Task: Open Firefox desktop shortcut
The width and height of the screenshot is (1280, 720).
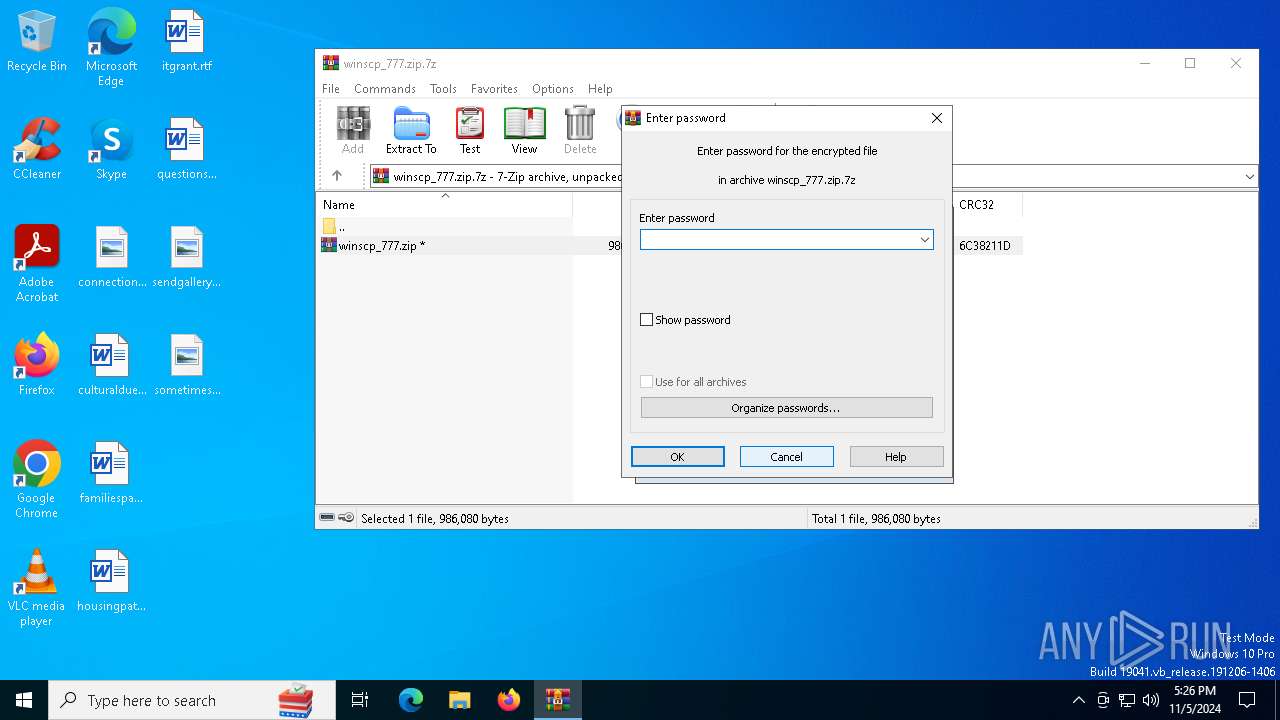Action: click(x=37, y=366)
